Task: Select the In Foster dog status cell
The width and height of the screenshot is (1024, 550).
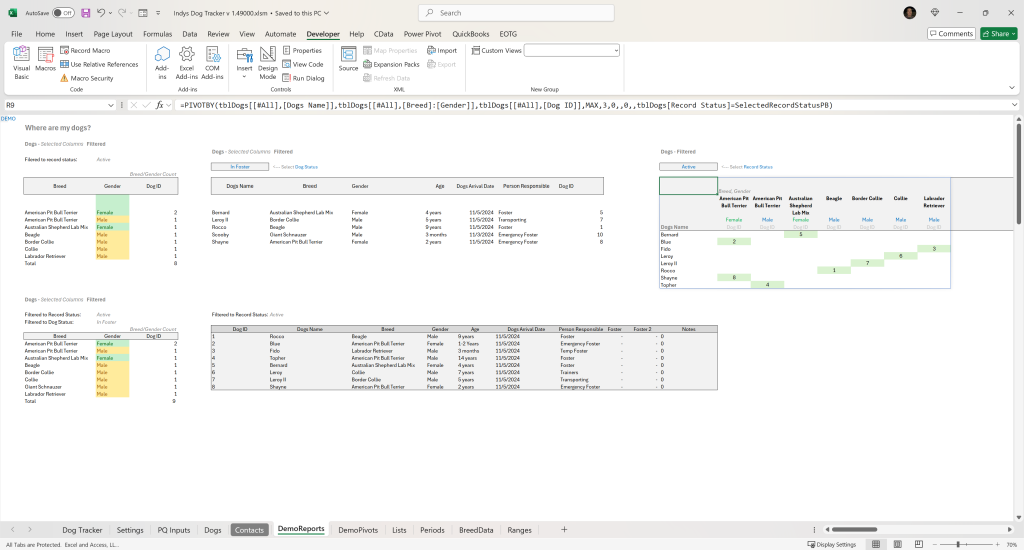Action: (240, 167)
